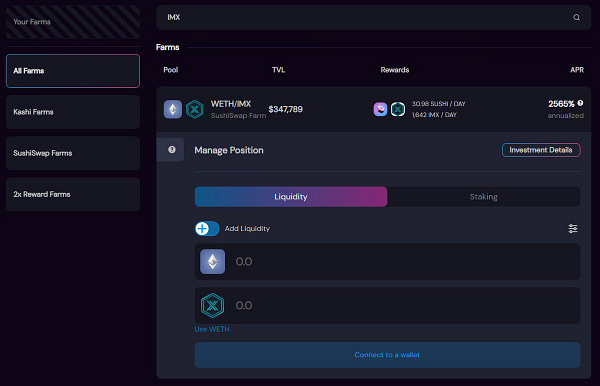
Task: Open the liquidity settings sliders icon
Action: [573, 228]
